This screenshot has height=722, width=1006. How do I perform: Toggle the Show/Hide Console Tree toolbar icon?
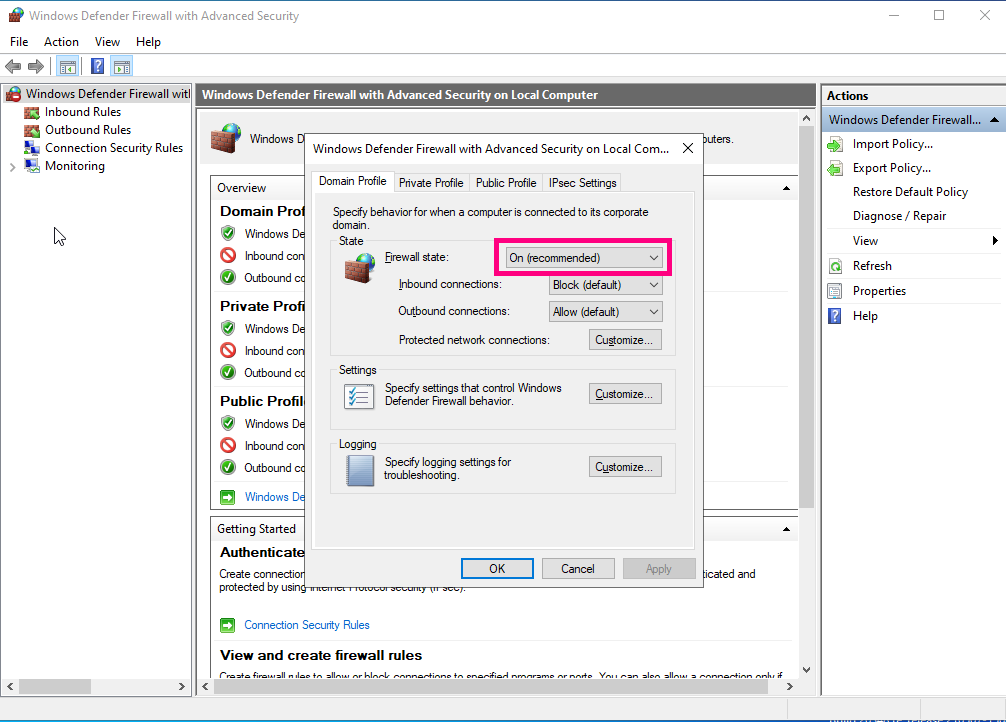coord(67,66)
